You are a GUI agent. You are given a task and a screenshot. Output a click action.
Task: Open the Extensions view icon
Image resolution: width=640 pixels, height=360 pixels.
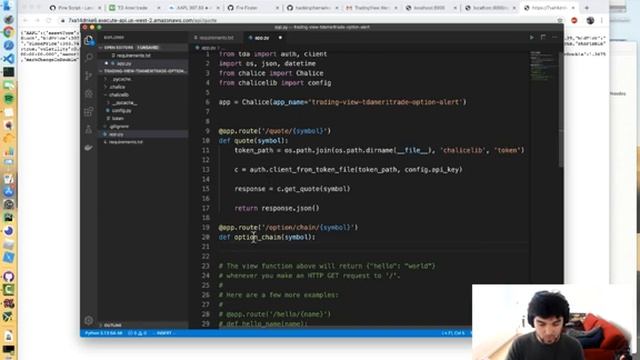point(89,111)
